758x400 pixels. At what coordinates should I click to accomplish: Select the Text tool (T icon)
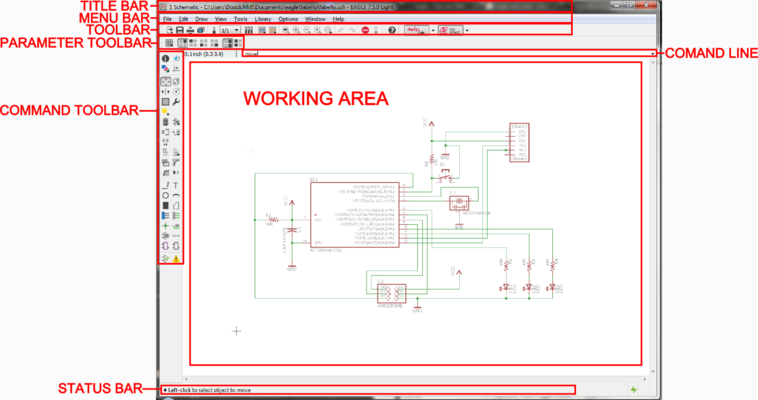click(x=176, y=185)
